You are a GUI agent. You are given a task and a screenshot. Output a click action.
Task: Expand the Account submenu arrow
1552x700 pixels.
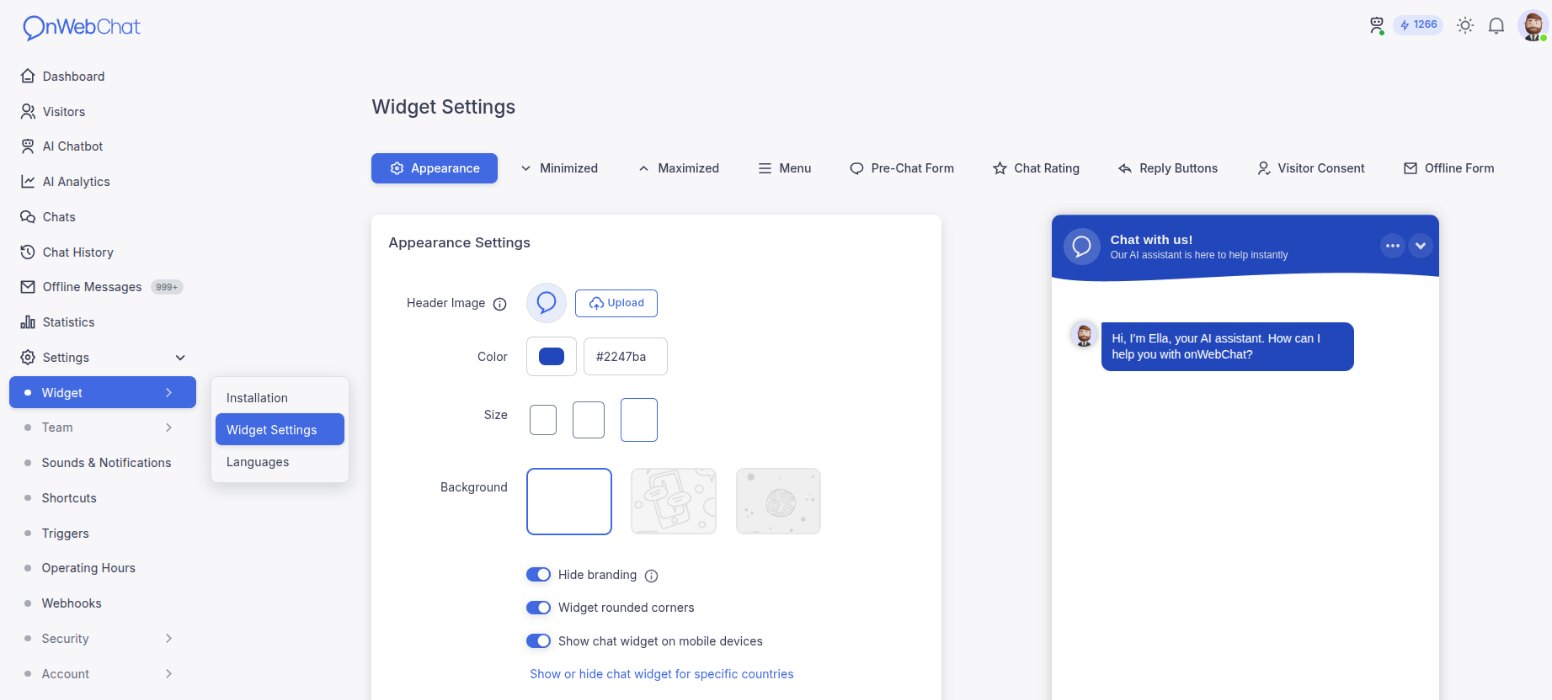(168, 673)
